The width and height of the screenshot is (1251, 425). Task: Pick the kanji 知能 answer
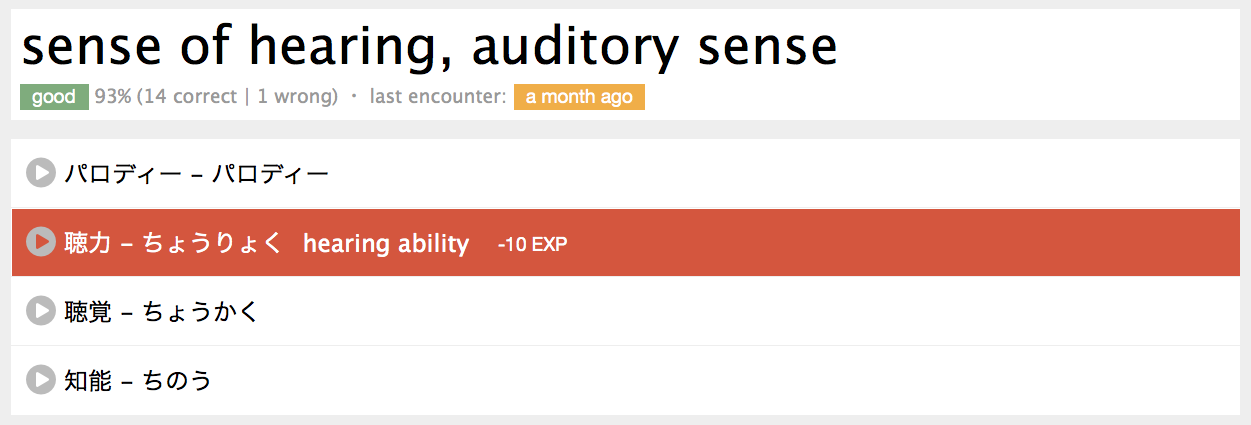[x=87, y=381]
